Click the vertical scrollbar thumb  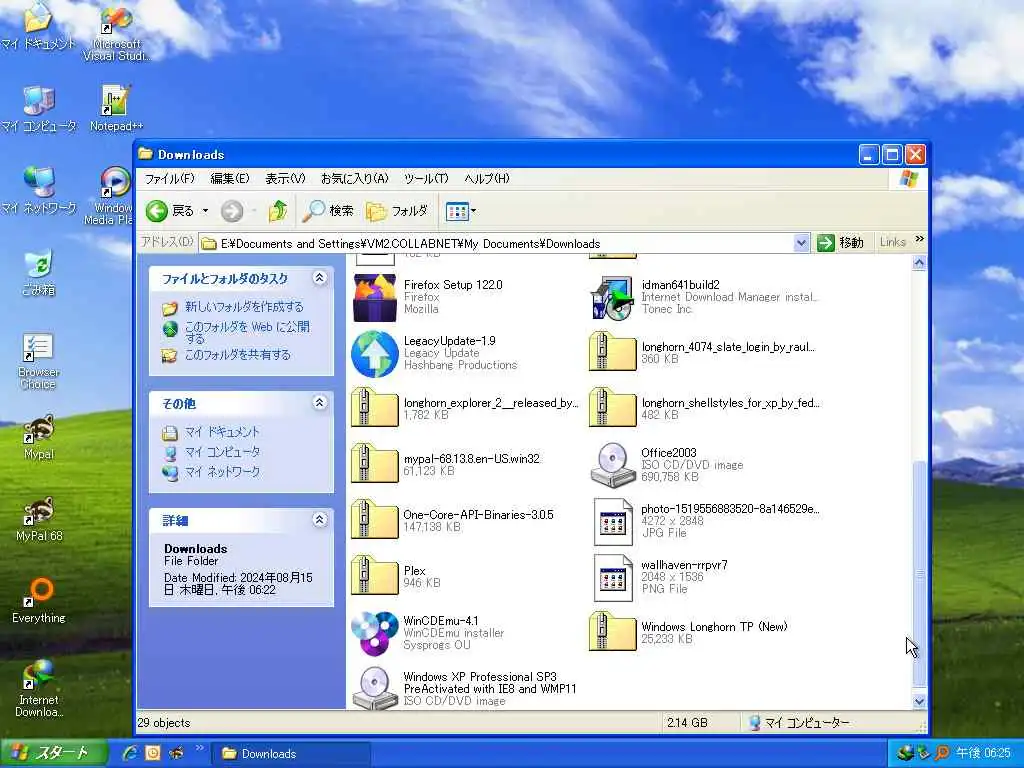click(x=919, y=573)
